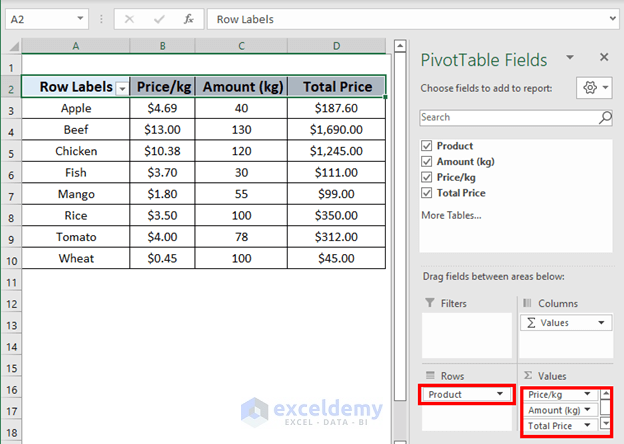
Task: Open the Values field dropdown in Columns
Action: pos(601,323)
